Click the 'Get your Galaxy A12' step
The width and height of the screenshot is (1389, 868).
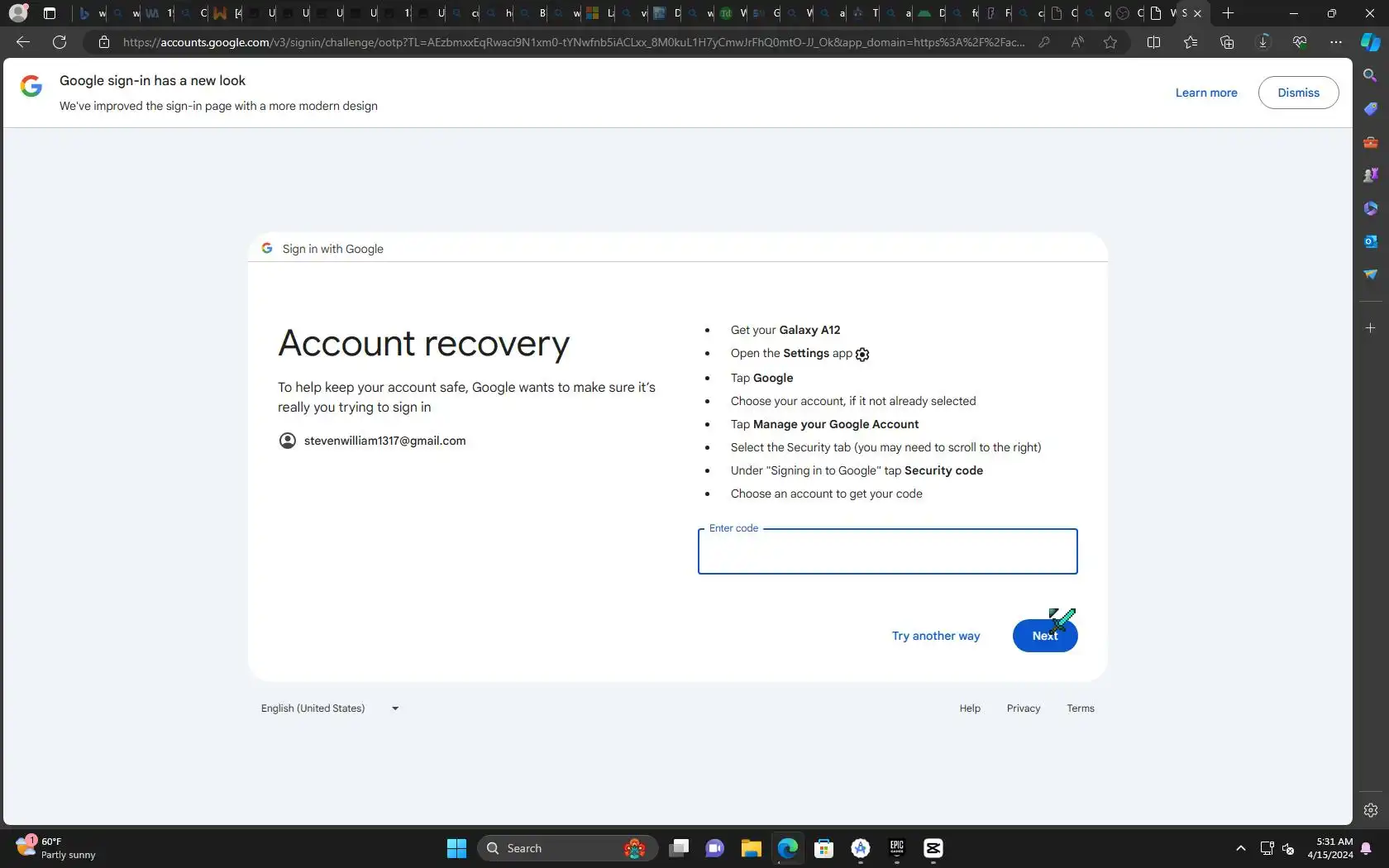coord(785,330)
